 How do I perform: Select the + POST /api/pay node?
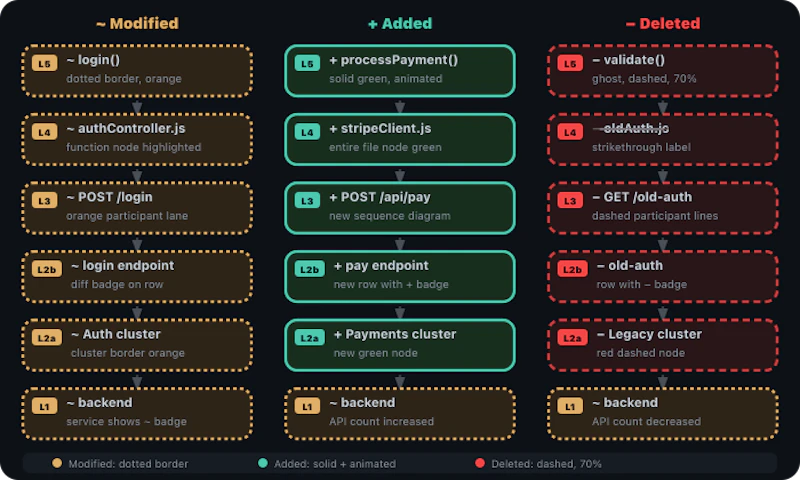click(x=400, y=208)
